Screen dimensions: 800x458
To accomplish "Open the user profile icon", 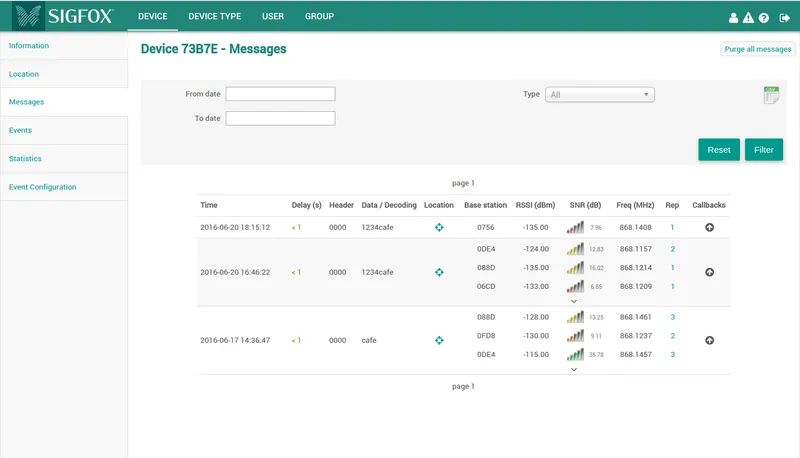I will (x=733, y=18).
